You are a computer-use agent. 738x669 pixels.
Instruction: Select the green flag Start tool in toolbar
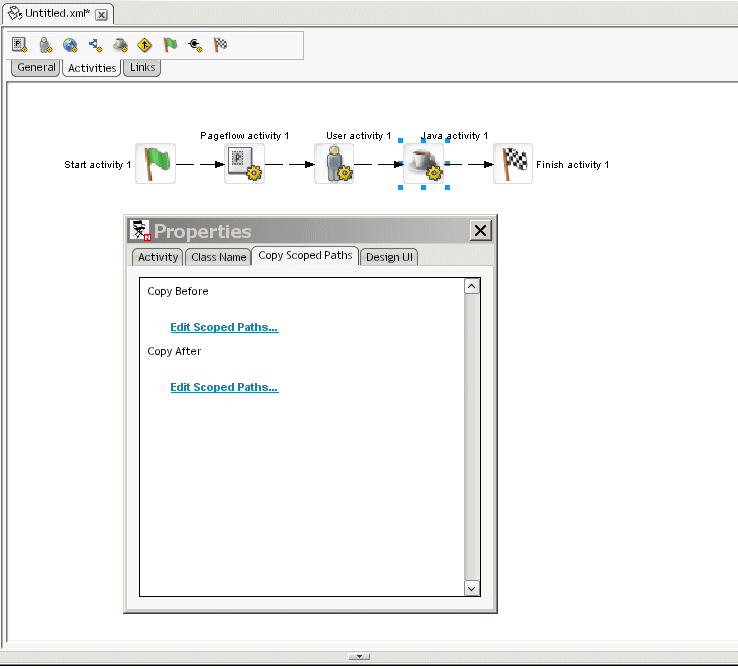pos(170,45)
